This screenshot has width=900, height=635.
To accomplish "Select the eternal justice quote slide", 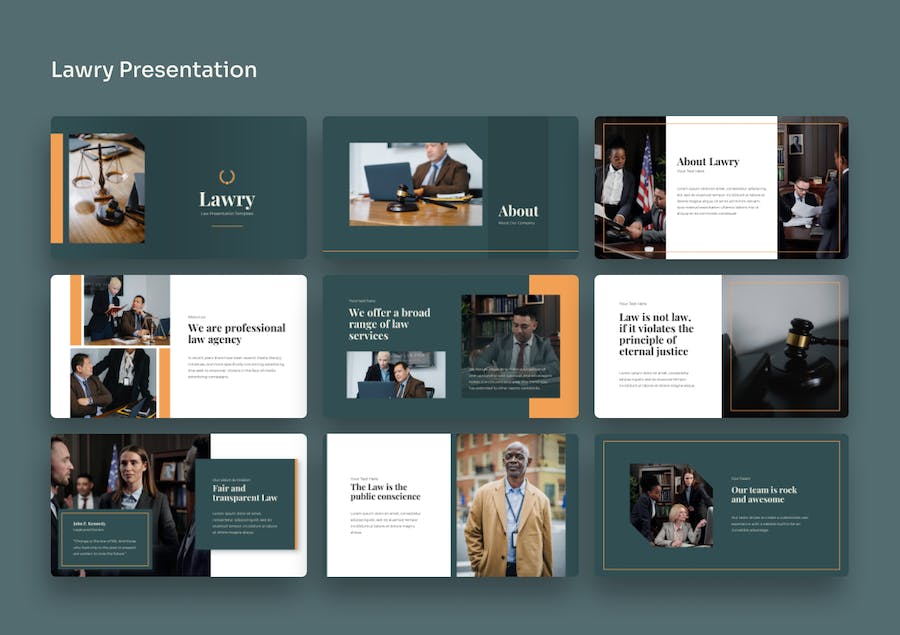I will (721, 346).
